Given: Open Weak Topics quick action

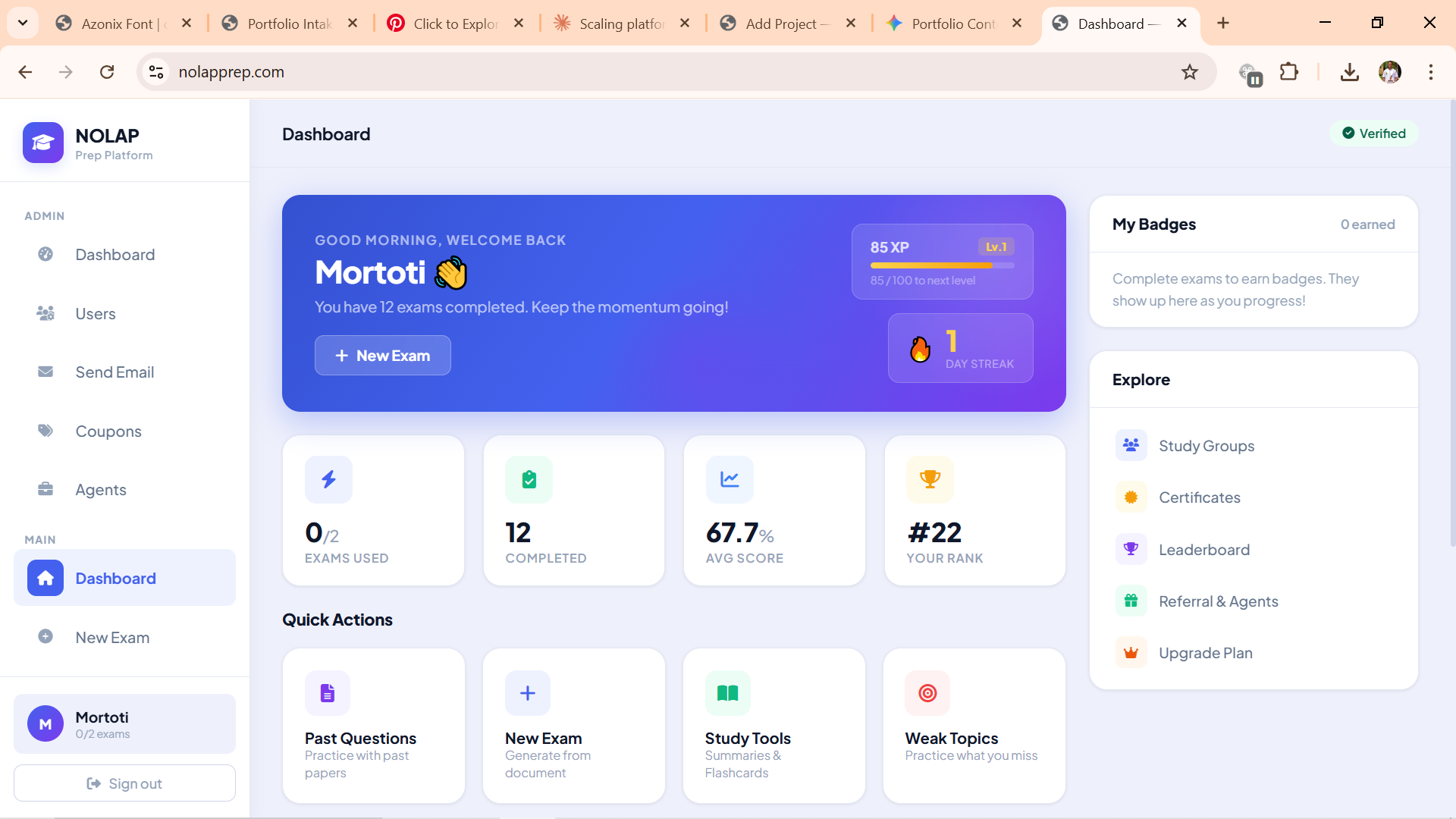Looking at the screenshot, I should click(x=974, y=726).
